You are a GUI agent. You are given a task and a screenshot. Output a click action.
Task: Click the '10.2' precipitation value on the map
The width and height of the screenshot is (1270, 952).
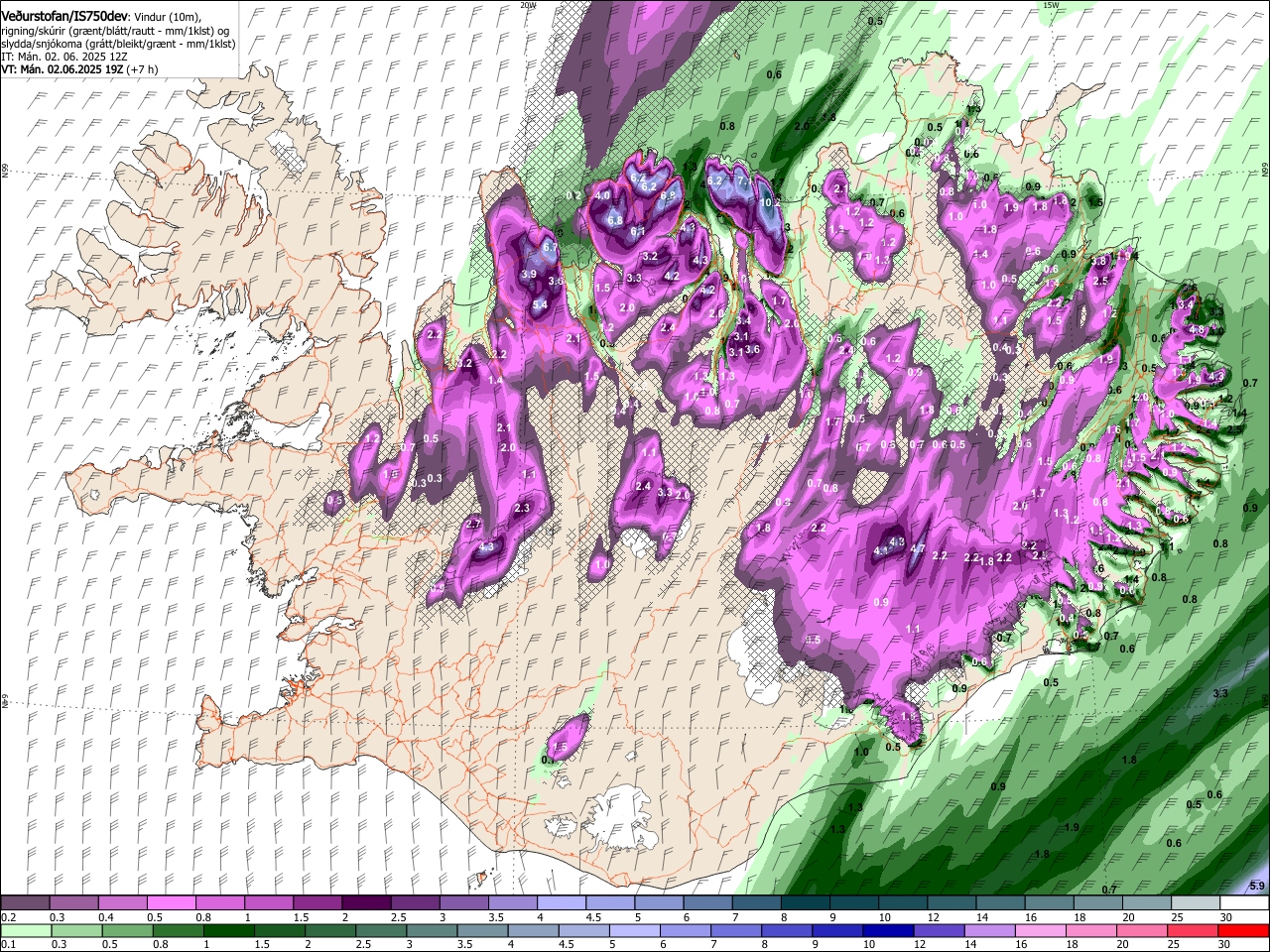point(770,201)
